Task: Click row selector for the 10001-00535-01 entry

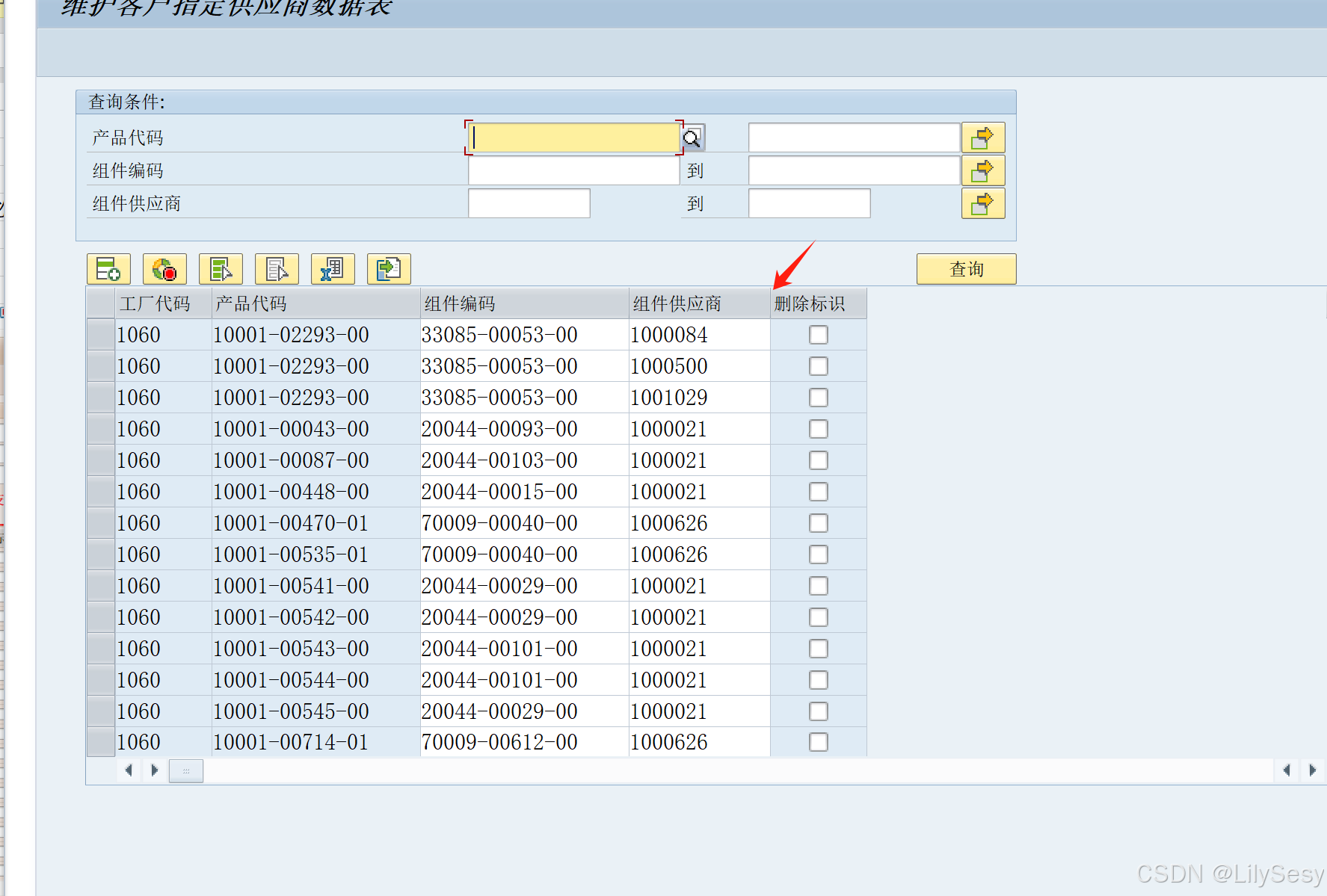Action: [99, 554]
